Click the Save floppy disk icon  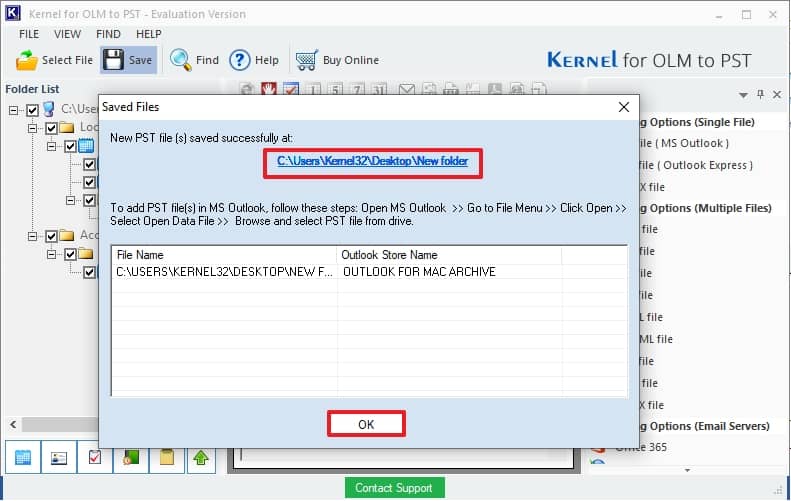(x=113, y=60)
